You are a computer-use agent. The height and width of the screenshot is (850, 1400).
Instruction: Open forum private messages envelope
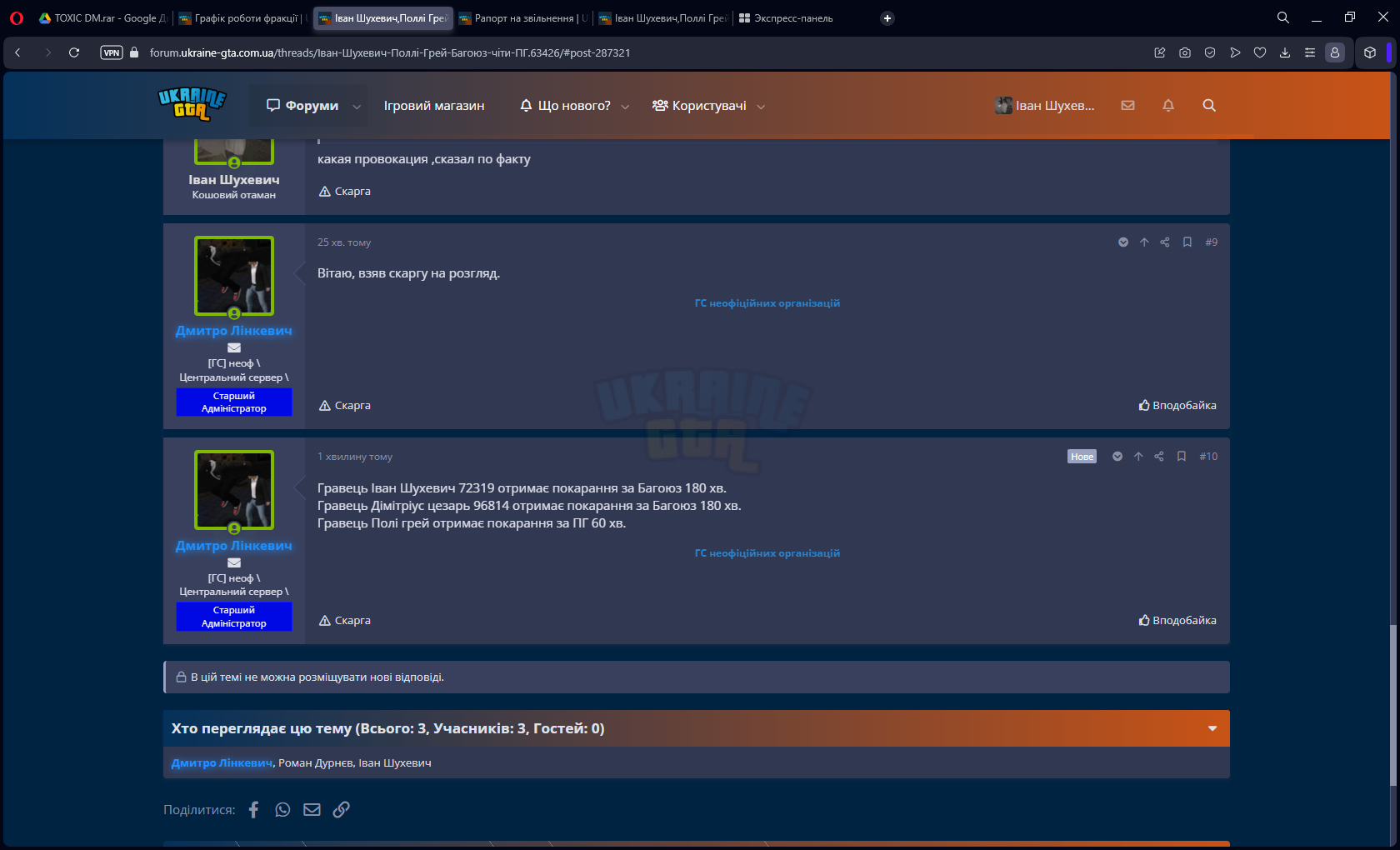point(1127,106)
